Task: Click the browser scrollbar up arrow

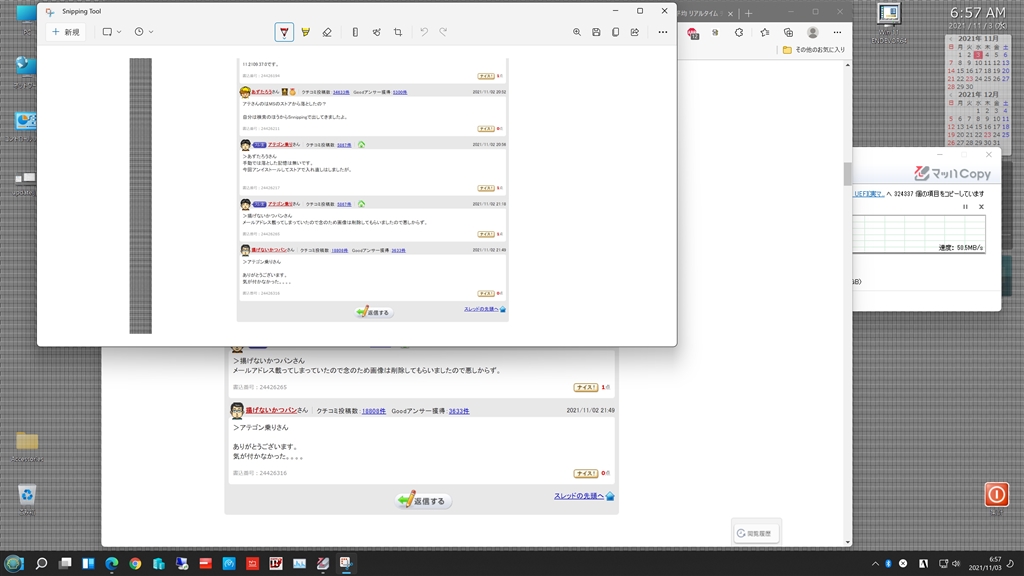Action: (848, 65)
